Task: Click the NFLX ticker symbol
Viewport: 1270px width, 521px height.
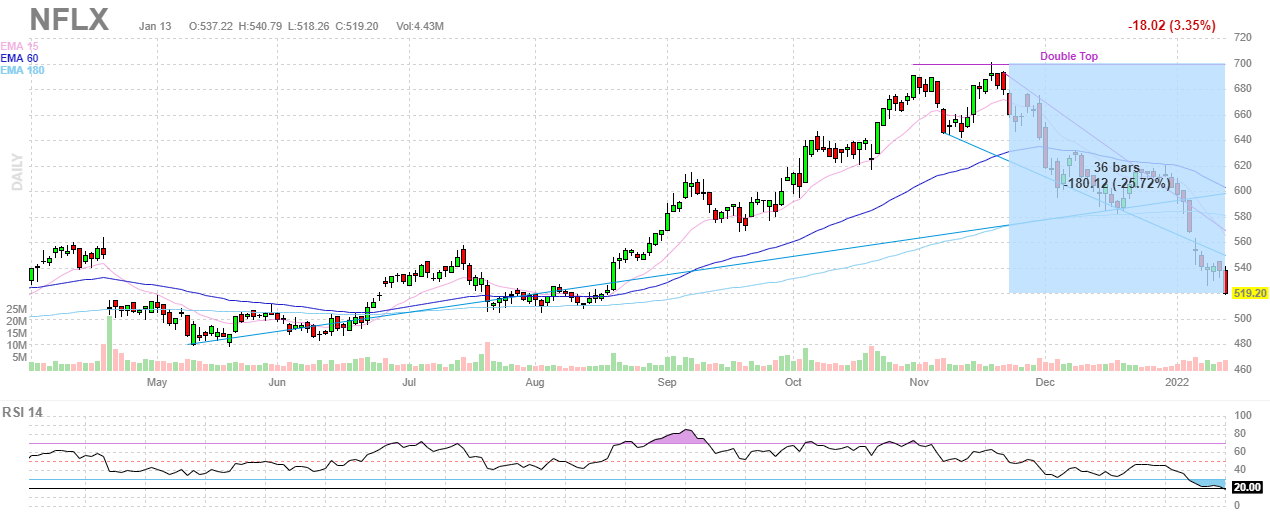Action: pyautogui.click(x=69, y=19)
